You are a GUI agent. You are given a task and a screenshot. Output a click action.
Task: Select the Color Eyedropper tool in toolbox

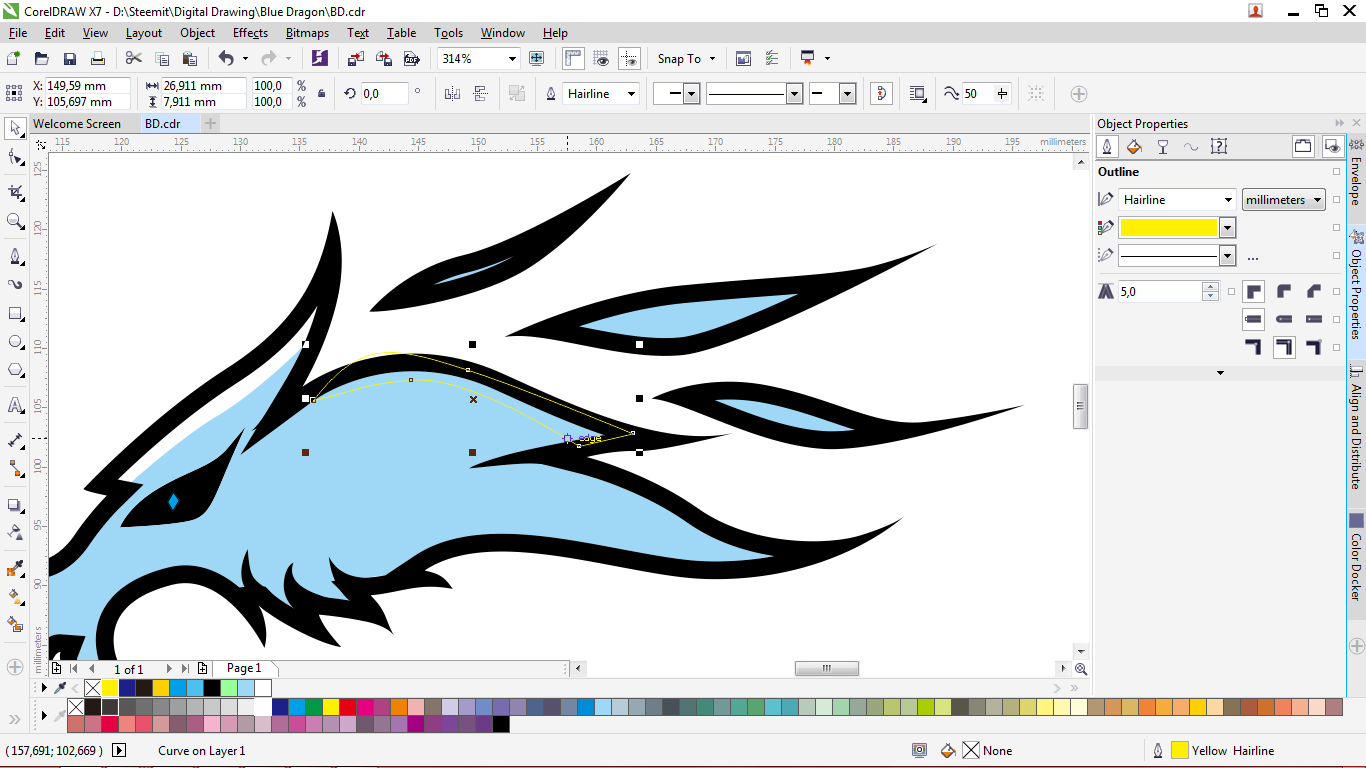(x=15, y=569)
